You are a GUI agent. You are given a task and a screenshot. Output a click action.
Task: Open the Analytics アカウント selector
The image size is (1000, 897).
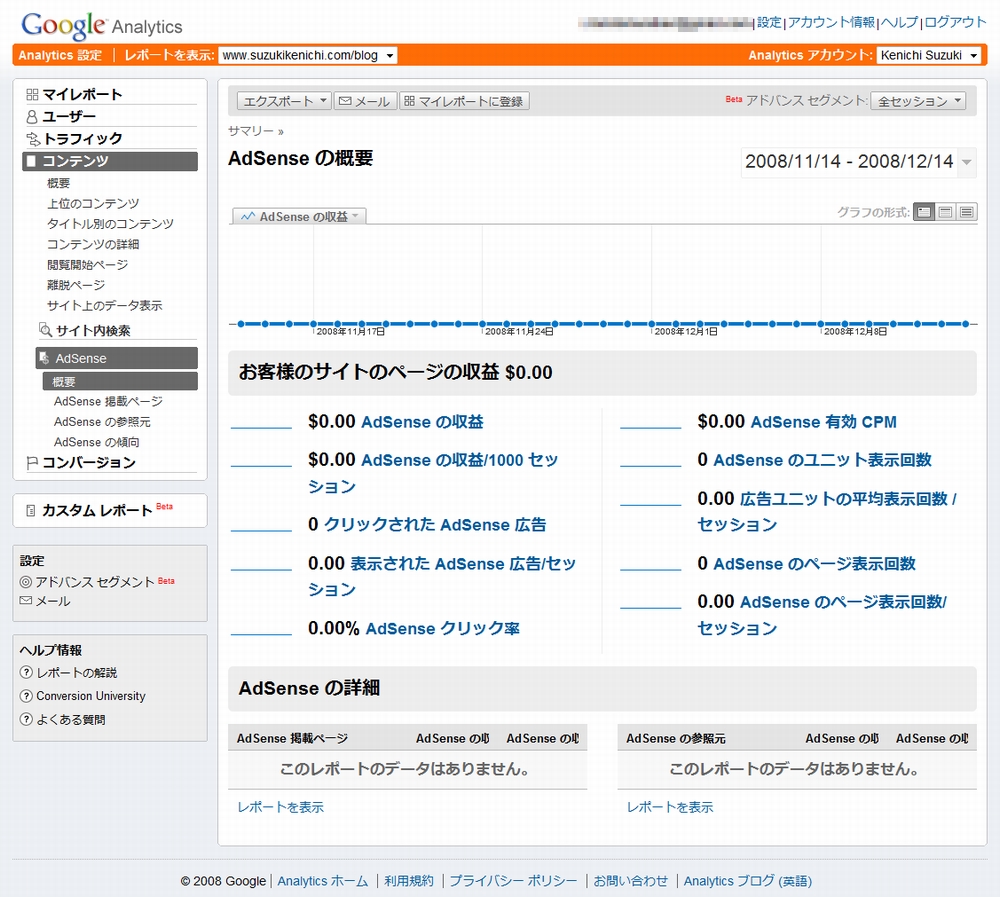928,55
